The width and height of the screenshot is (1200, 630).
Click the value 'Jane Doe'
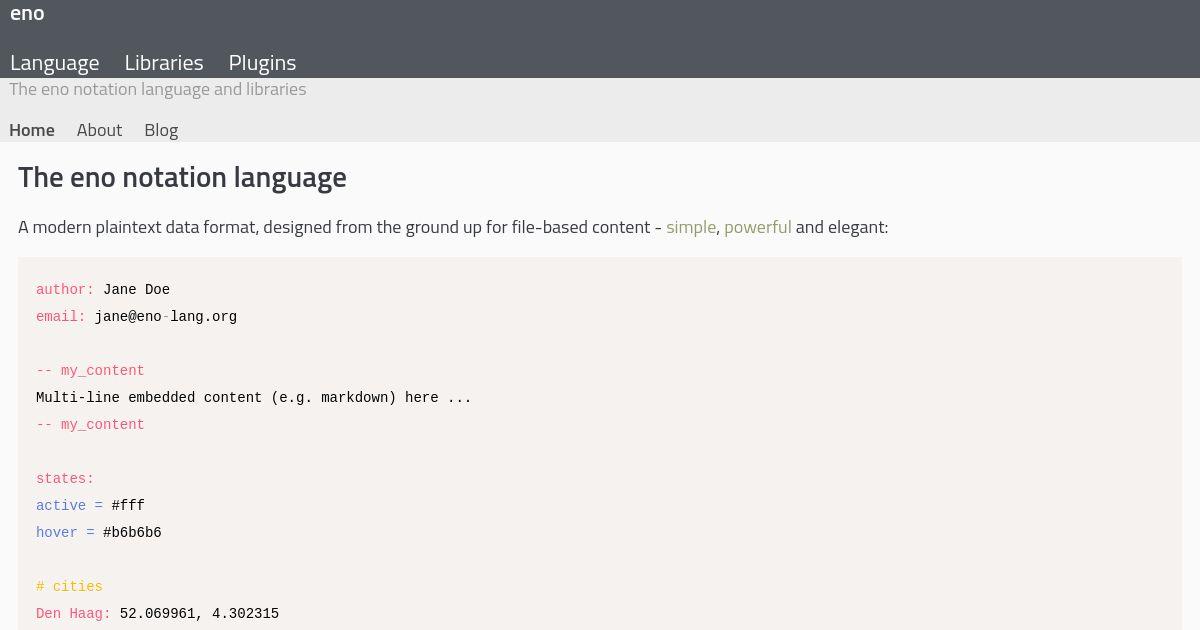click(x=137, y=290)
